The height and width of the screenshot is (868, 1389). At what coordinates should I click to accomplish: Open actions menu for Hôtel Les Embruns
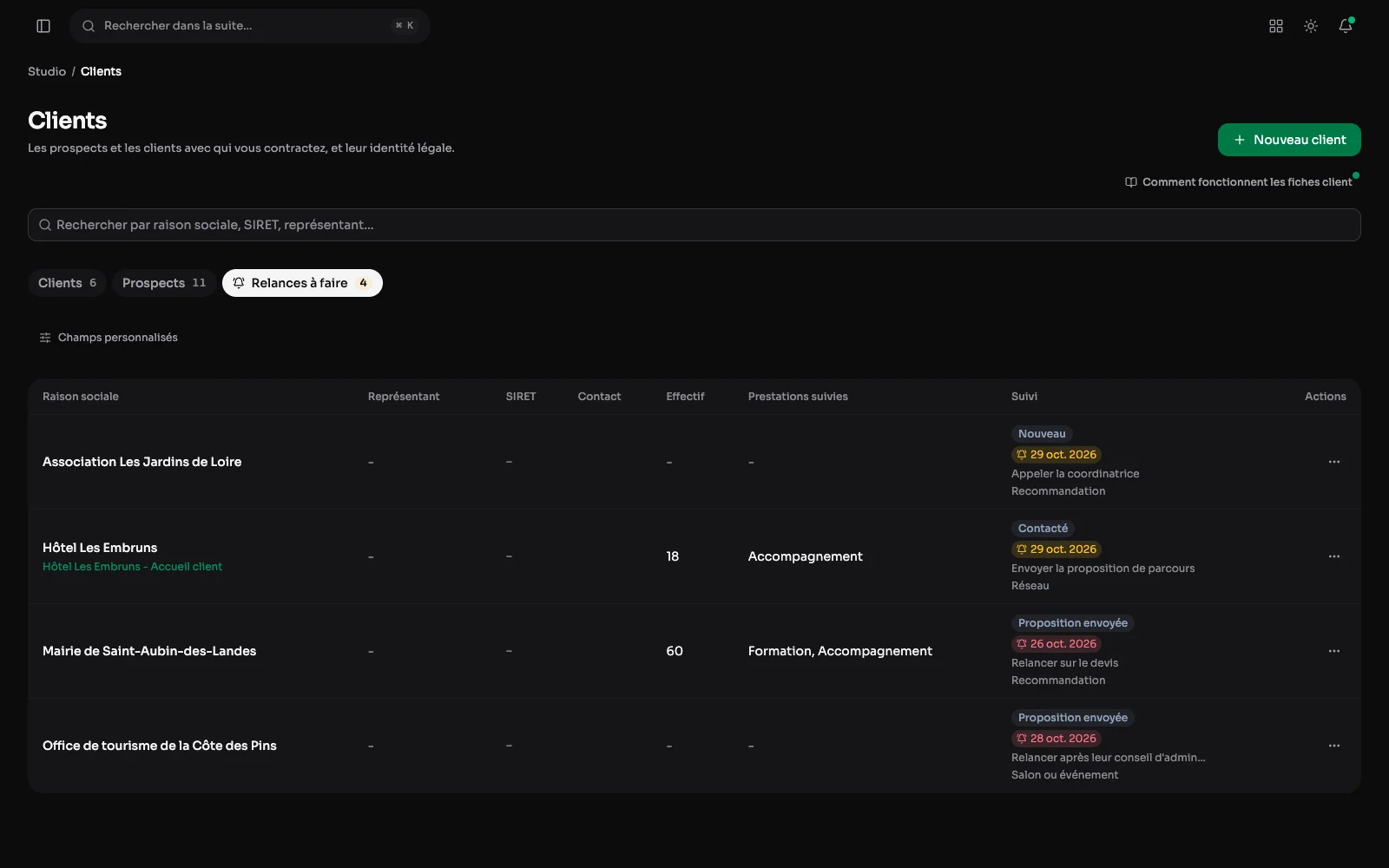click(x=1334, y=556)
